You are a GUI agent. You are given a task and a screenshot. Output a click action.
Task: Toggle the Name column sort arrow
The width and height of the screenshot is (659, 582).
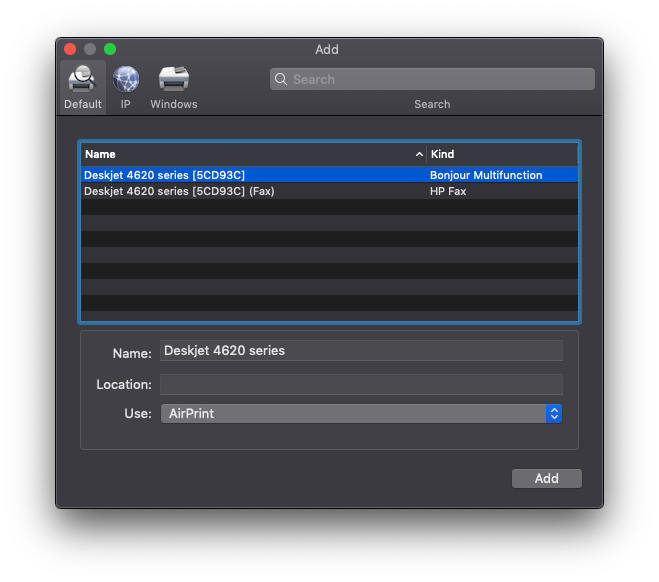click(x=419, y=154)
